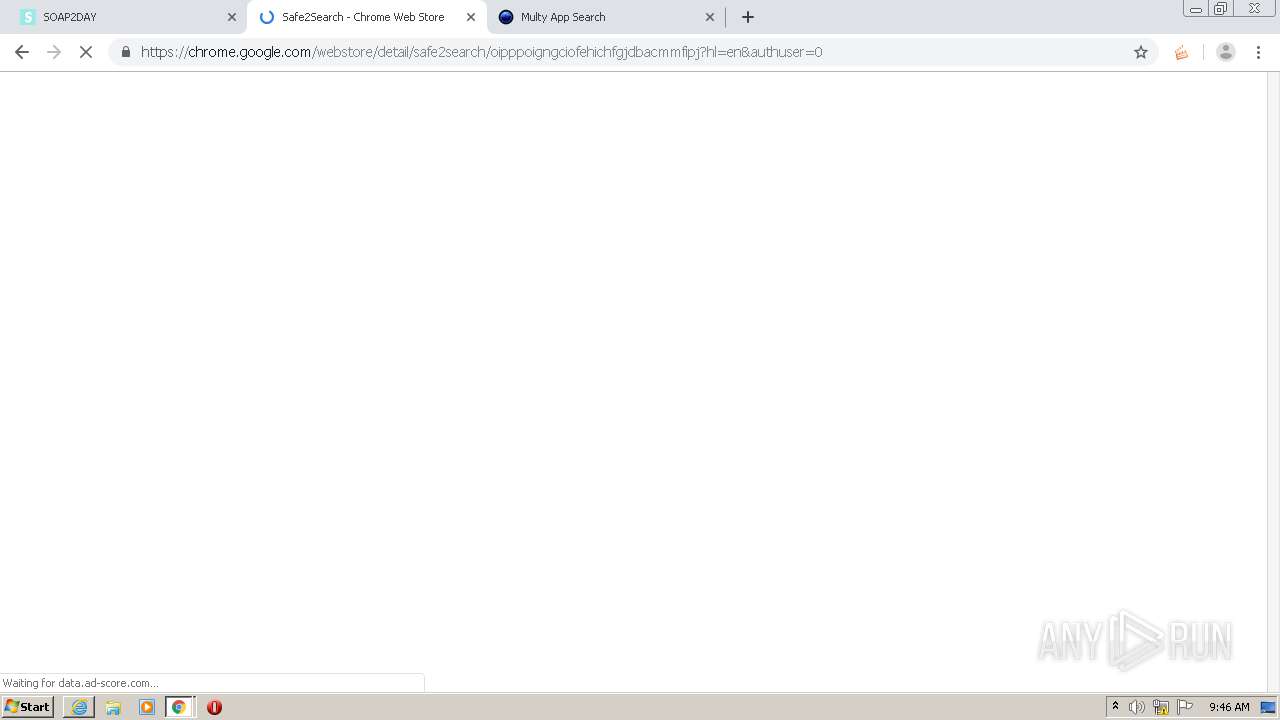Image resolution: width=1280 pixels, height=720 pixels.
Task: Open a new tab
Action: 748,17
